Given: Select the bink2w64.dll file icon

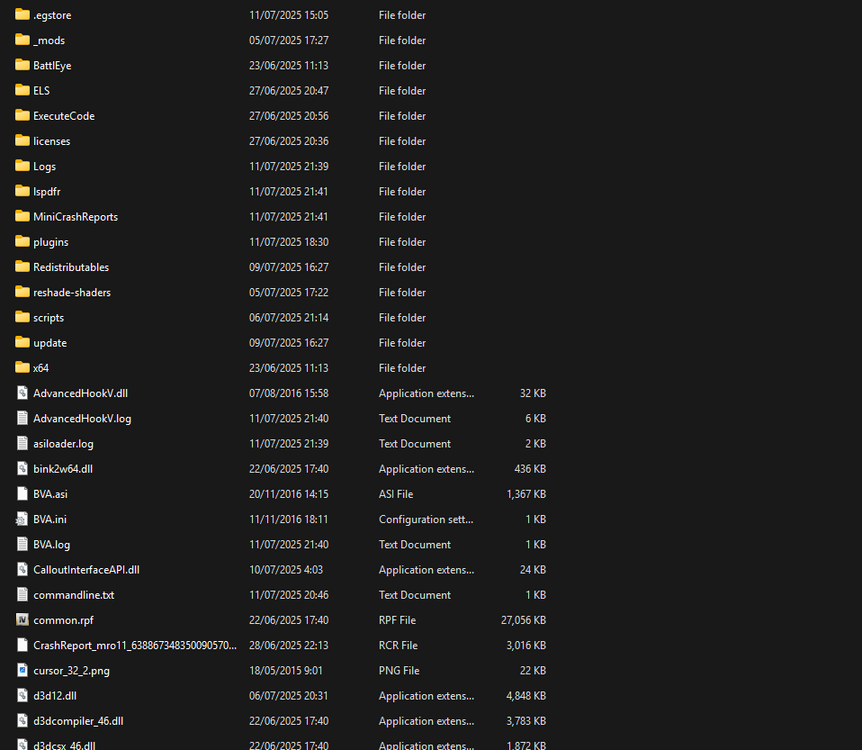Looking at the screenshot, I should pos(22,468).
